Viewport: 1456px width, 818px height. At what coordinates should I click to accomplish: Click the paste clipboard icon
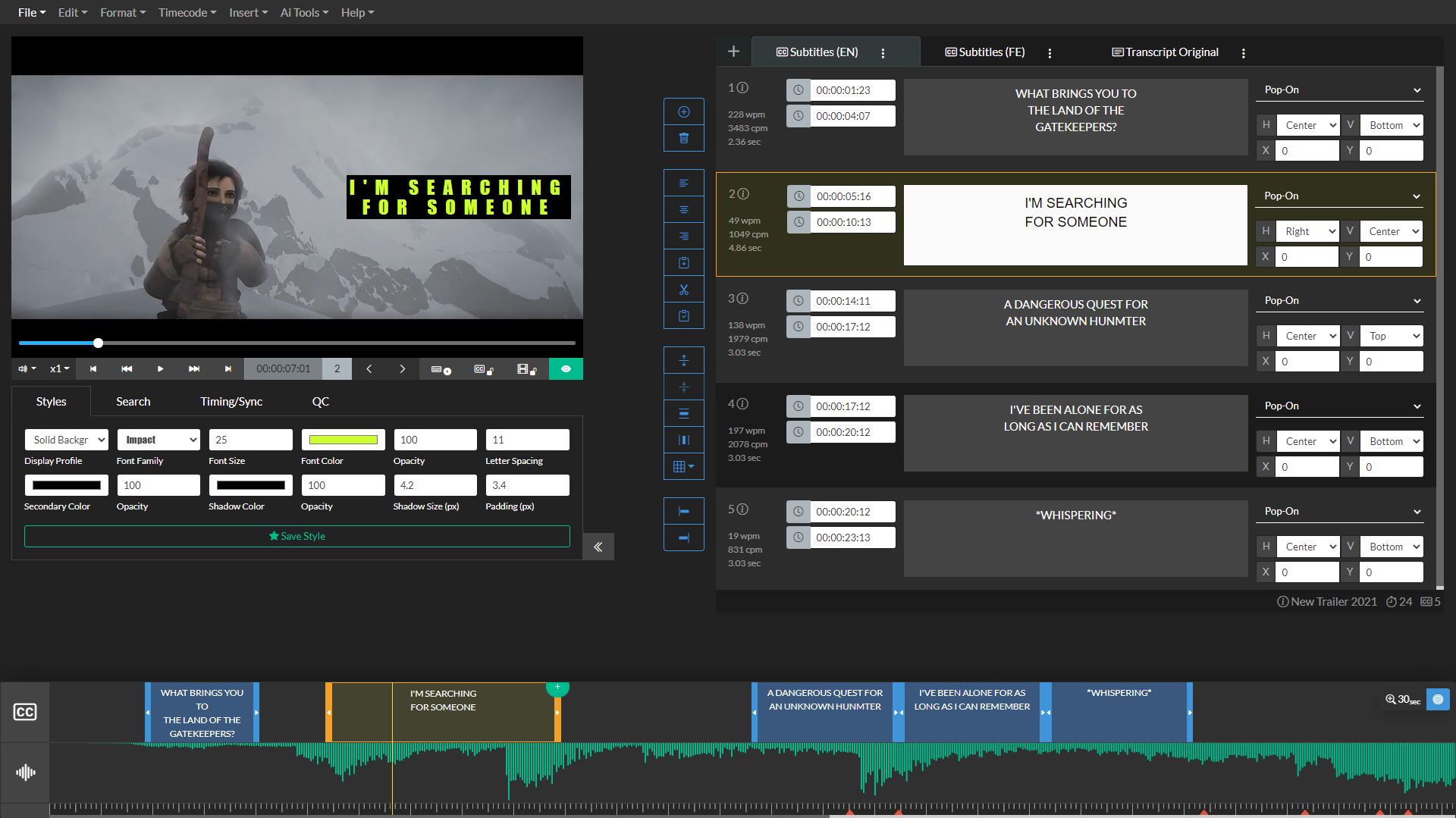pos(683,315)
